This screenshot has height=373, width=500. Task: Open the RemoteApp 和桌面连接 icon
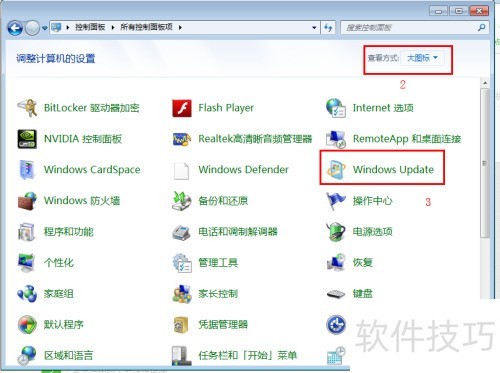click(x=336, y=139)
